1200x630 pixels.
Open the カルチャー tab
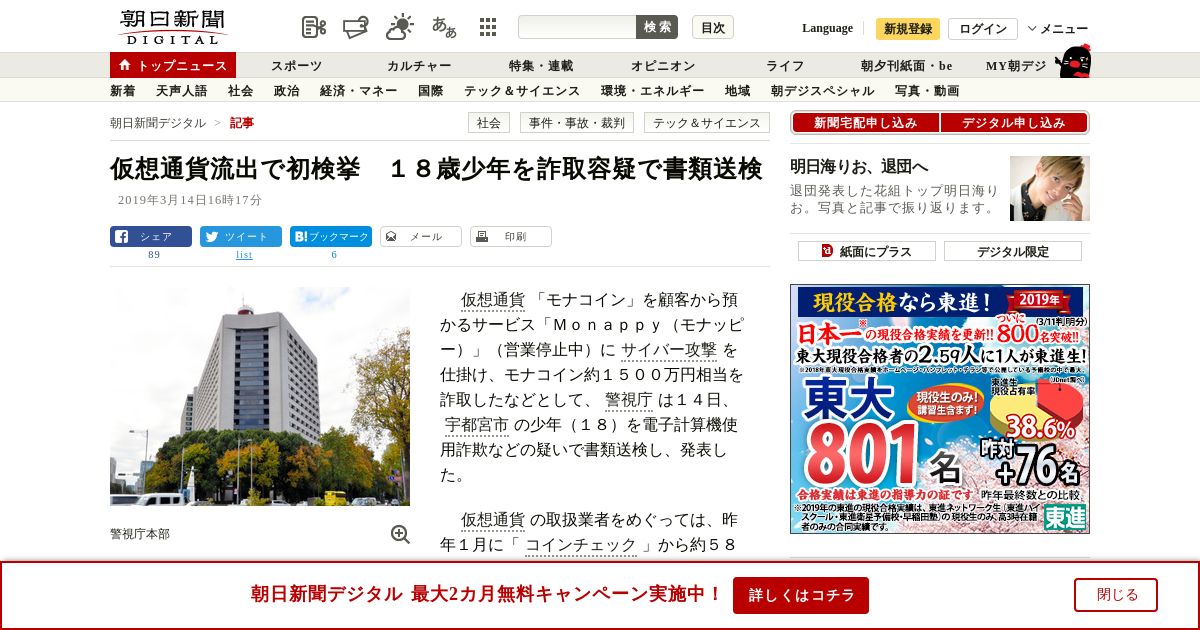click(x=419, y=66)
